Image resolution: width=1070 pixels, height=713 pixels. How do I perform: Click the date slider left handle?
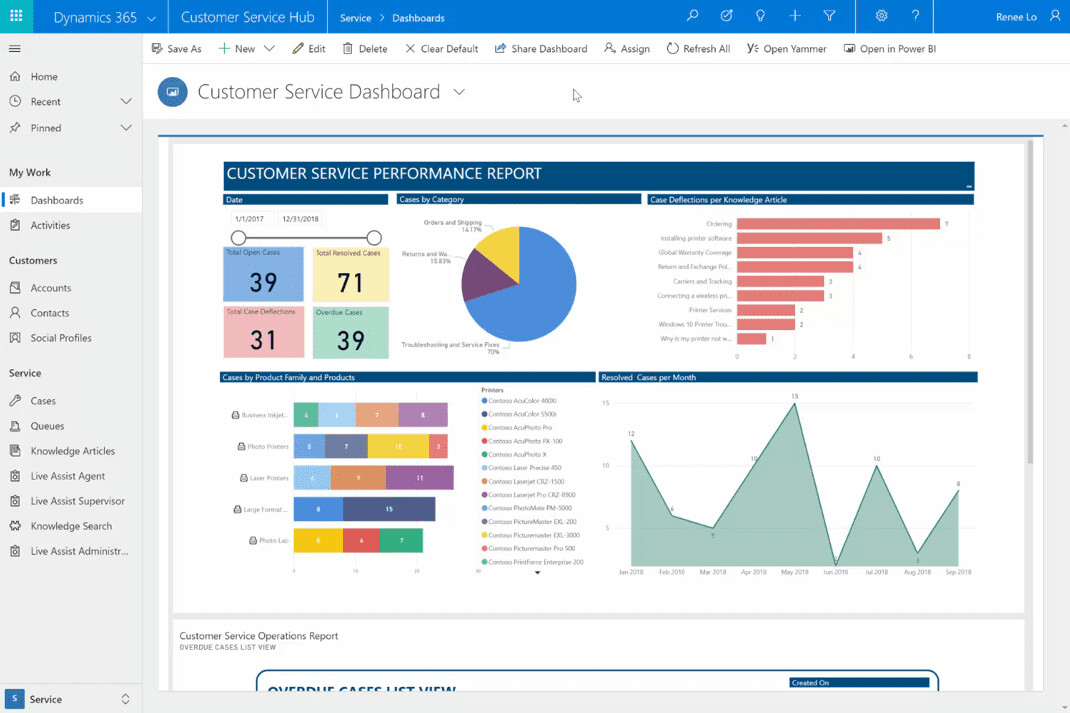238,237
